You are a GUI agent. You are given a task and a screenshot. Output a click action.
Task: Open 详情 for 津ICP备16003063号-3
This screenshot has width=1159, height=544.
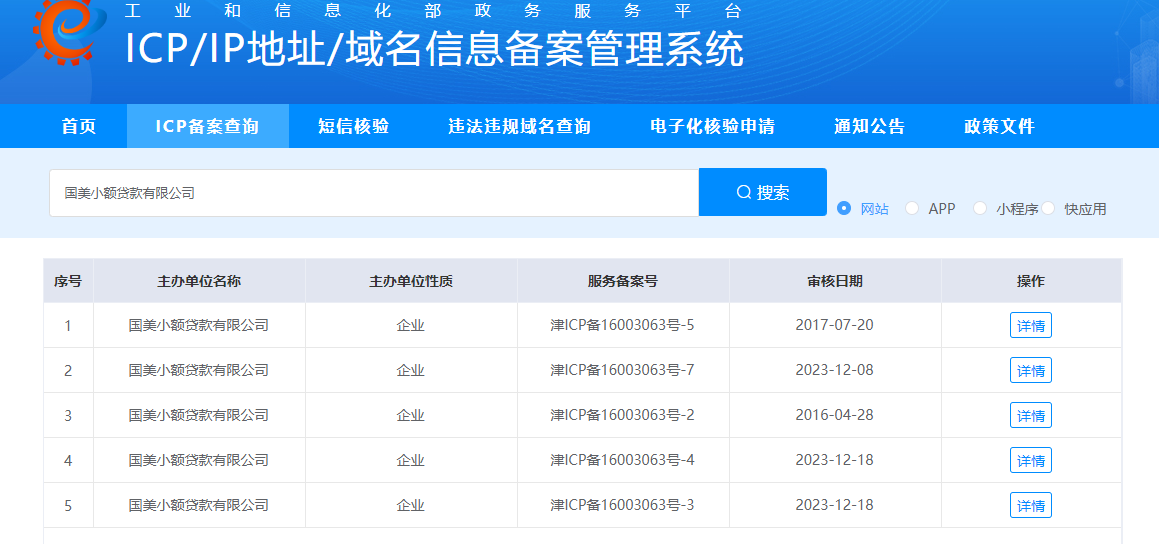(x=1031, y=506)
